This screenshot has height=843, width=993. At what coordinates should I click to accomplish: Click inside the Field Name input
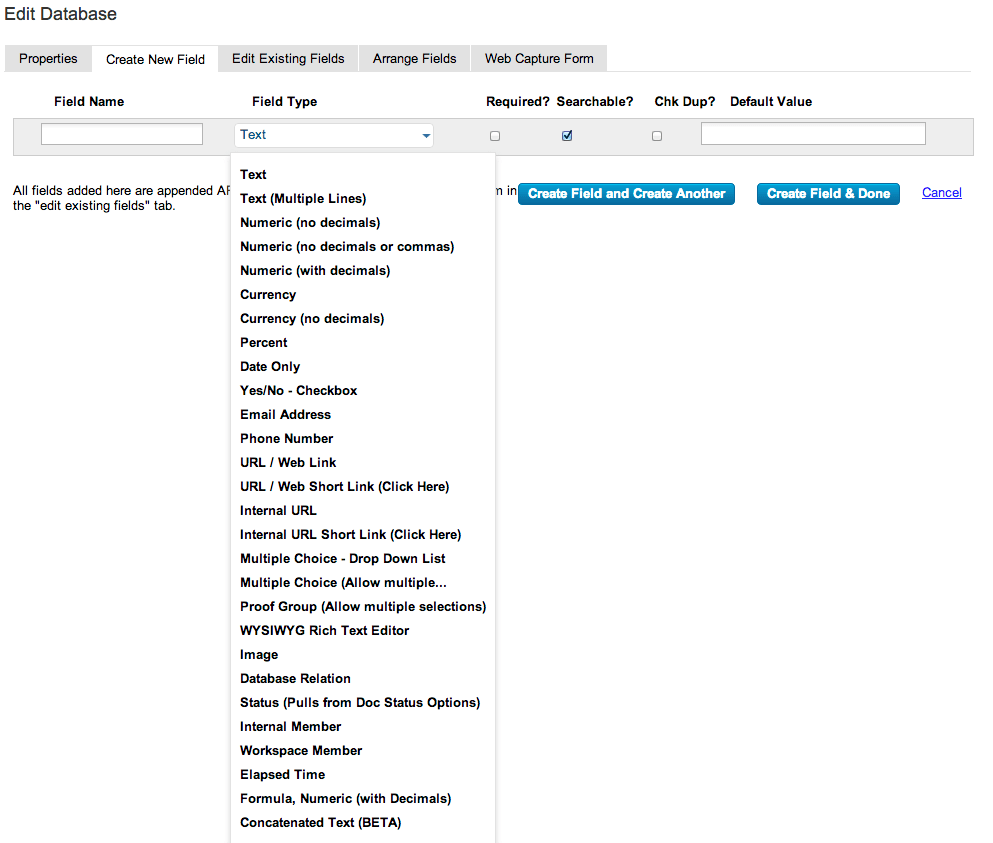(x=121, y=132)
